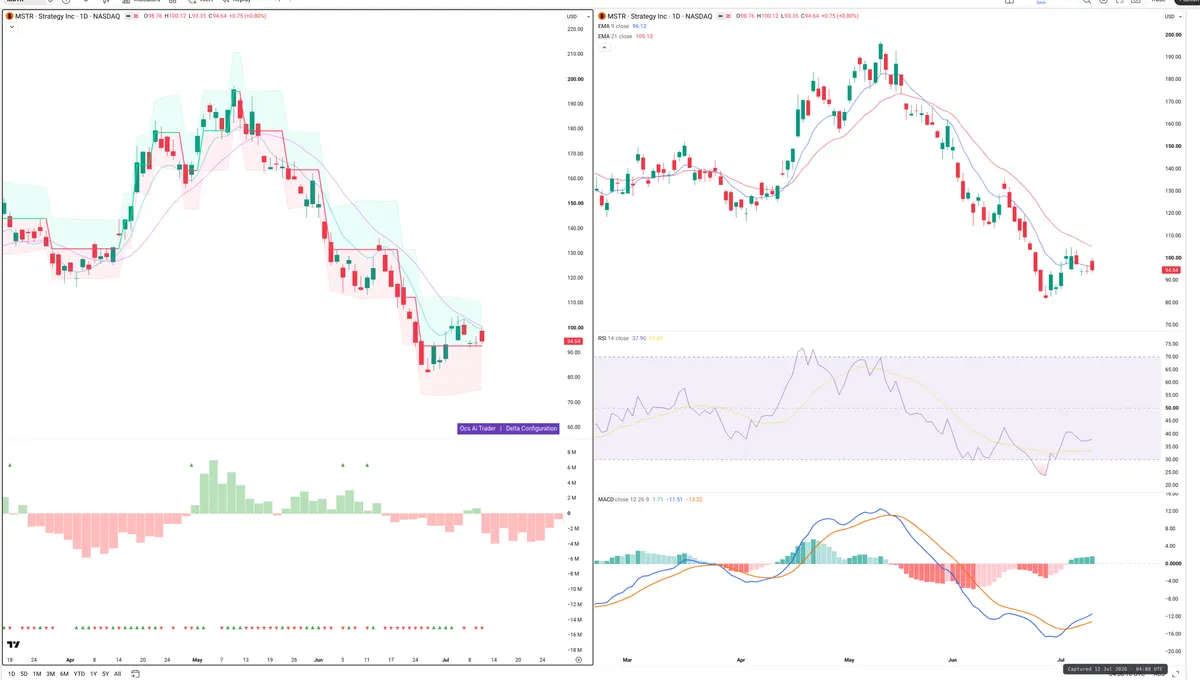Image resolution: width=1200 pixels, height=680 pixels.
Task: Click the red 94.64 price label on right chart
Action: click(x=1171, y=270)
